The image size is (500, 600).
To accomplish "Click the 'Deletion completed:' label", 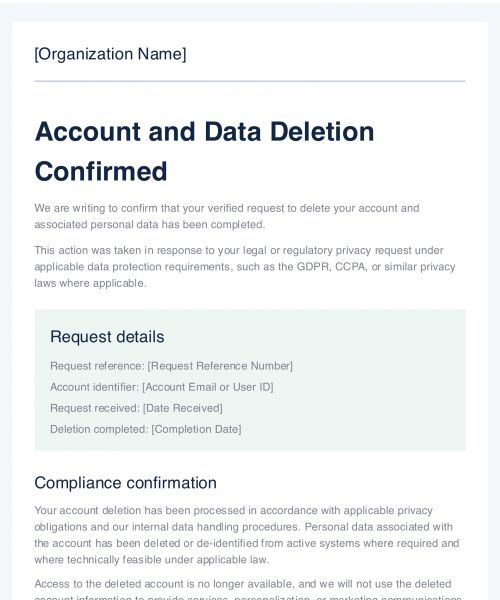I will coord(99,429).
